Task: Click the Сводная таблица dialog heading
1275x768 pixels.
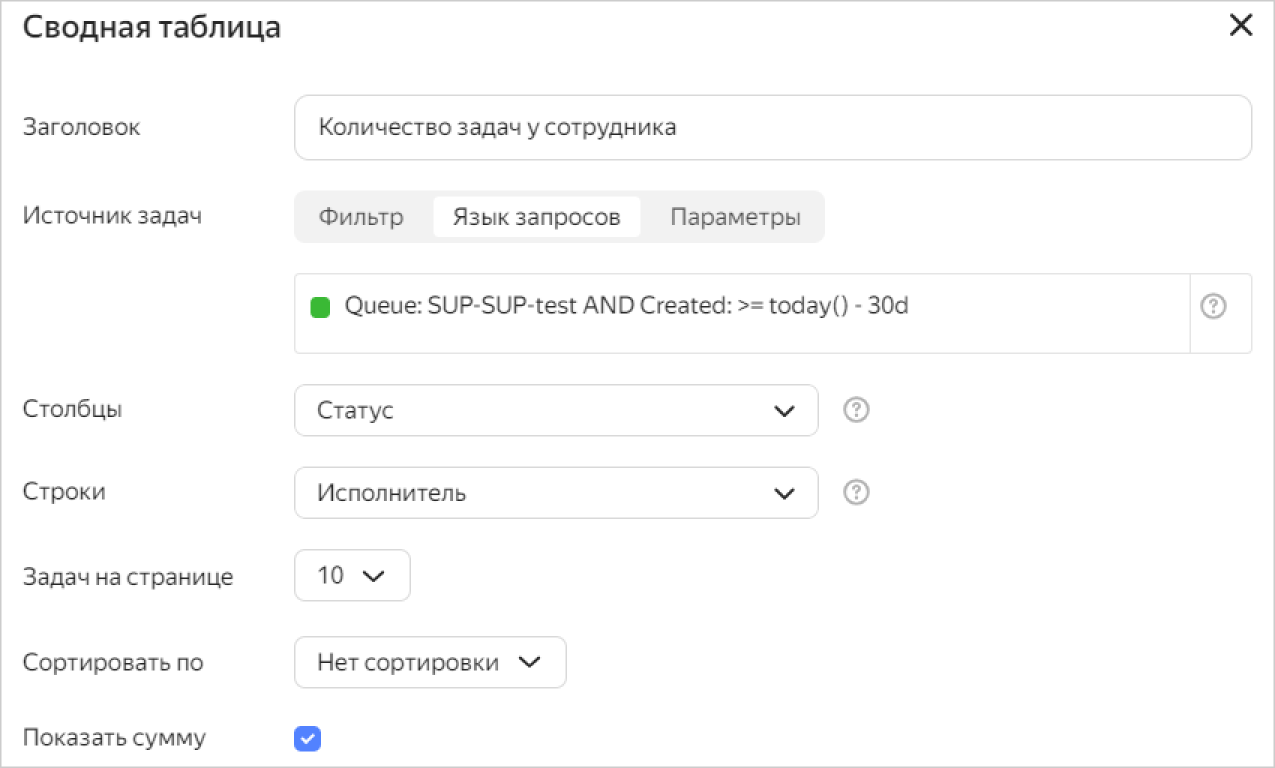Action: 151,28
